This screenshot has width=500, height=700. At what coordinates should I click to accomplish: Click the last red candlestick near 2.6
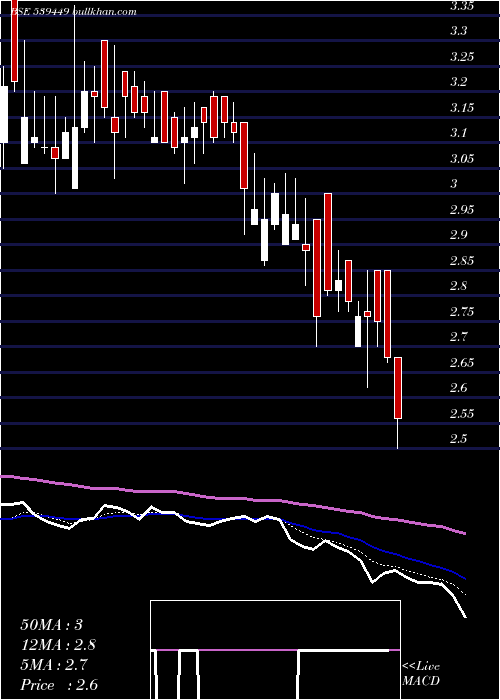click(398, 388)
